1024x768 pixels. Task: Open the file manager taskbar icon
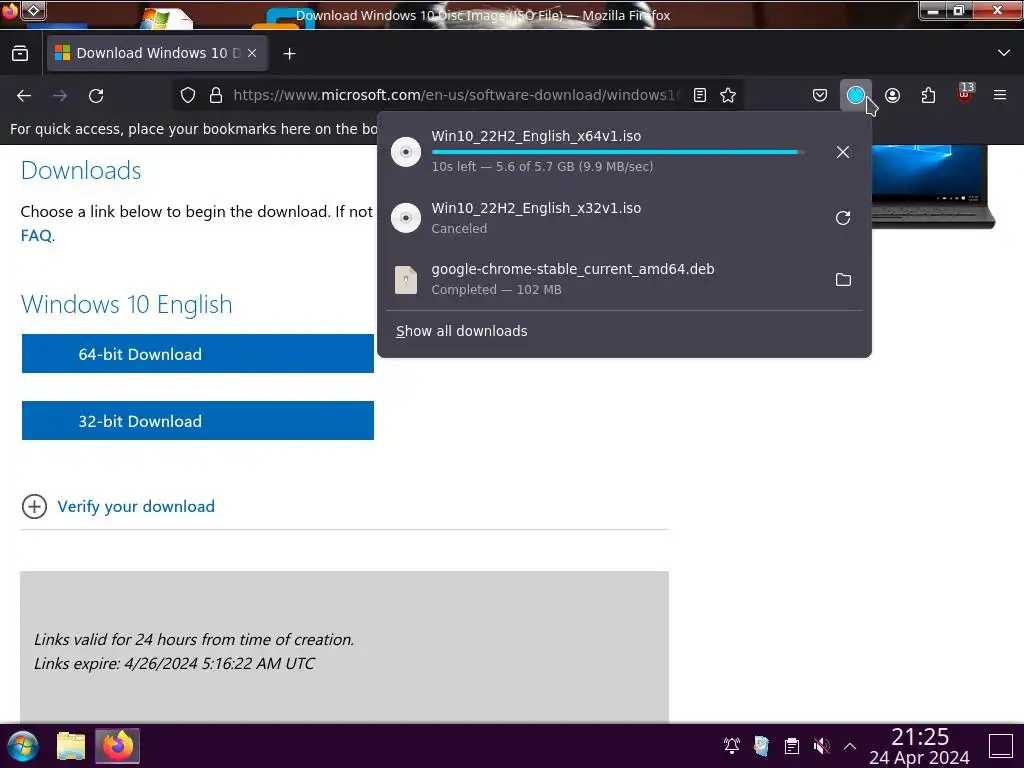point(71,746)
